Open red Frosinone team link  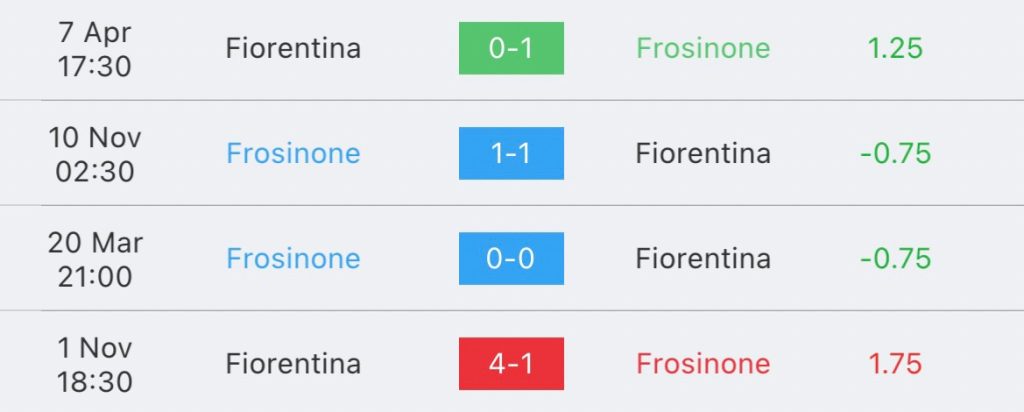703,363
